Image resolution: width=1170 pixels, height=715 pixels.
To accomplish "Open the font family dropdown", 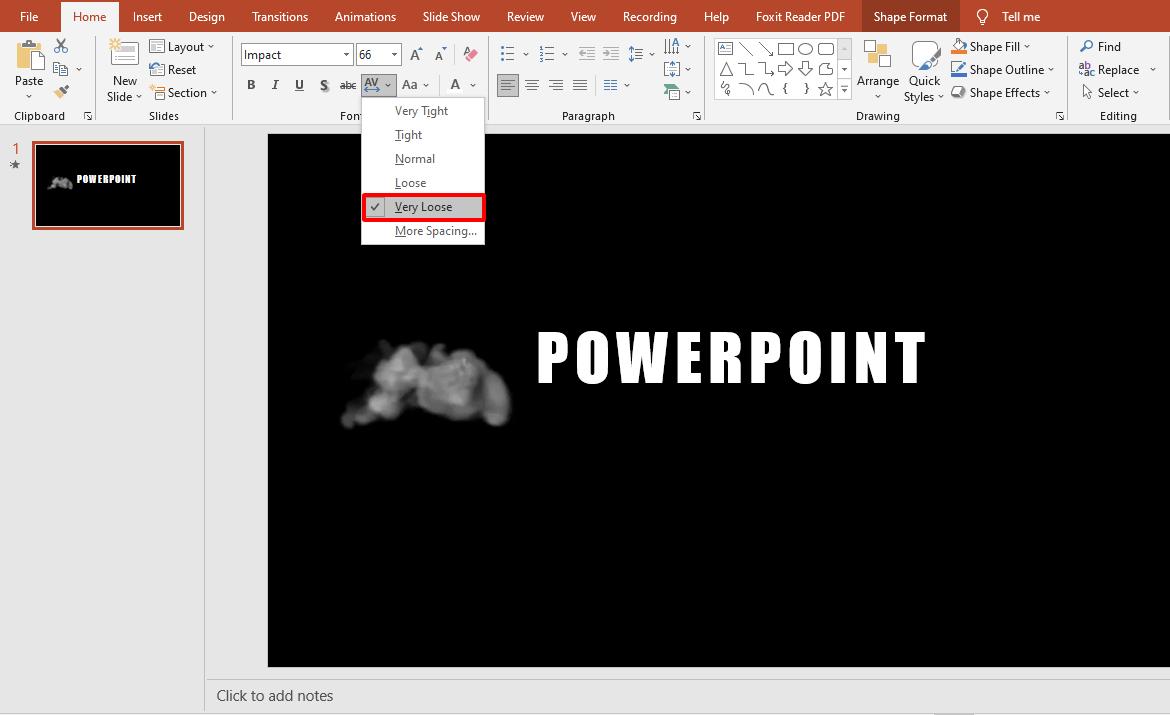I will (x=345, y=54).
